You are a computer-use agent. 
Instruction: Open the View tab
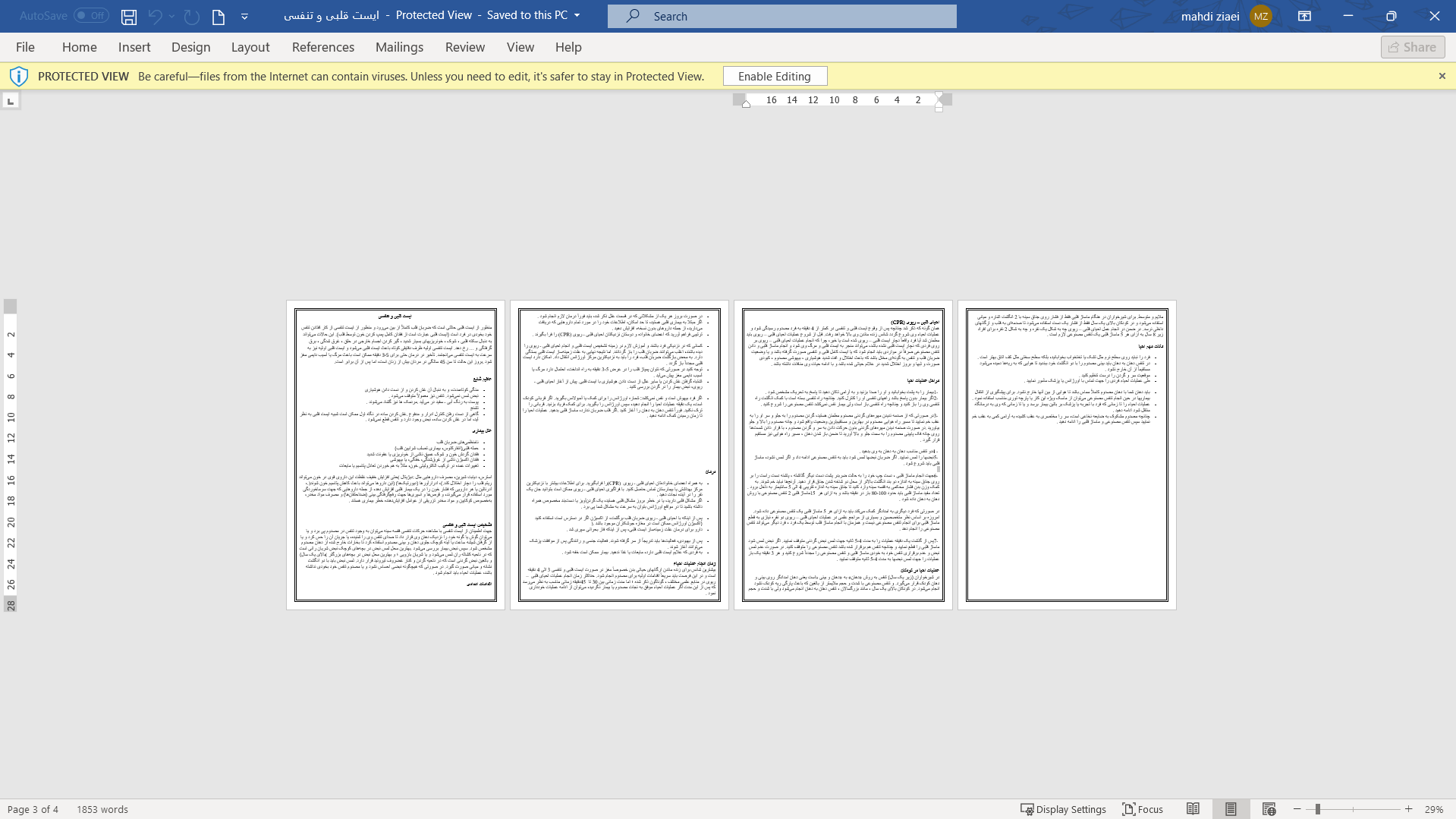pyautogui.click(x=520, y=47)
